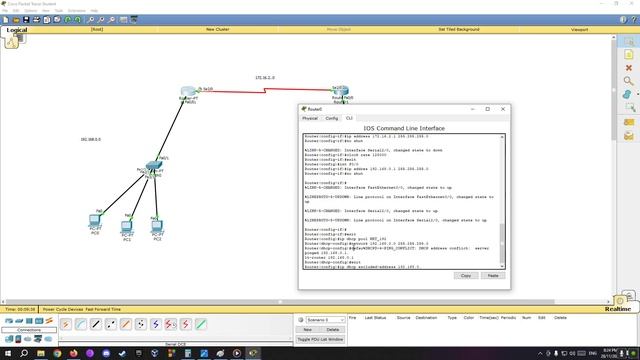This screenshot has width=640, height=360.
Task: Switch Router0 window to Physical tab
Action: click(x=310, y=118)
